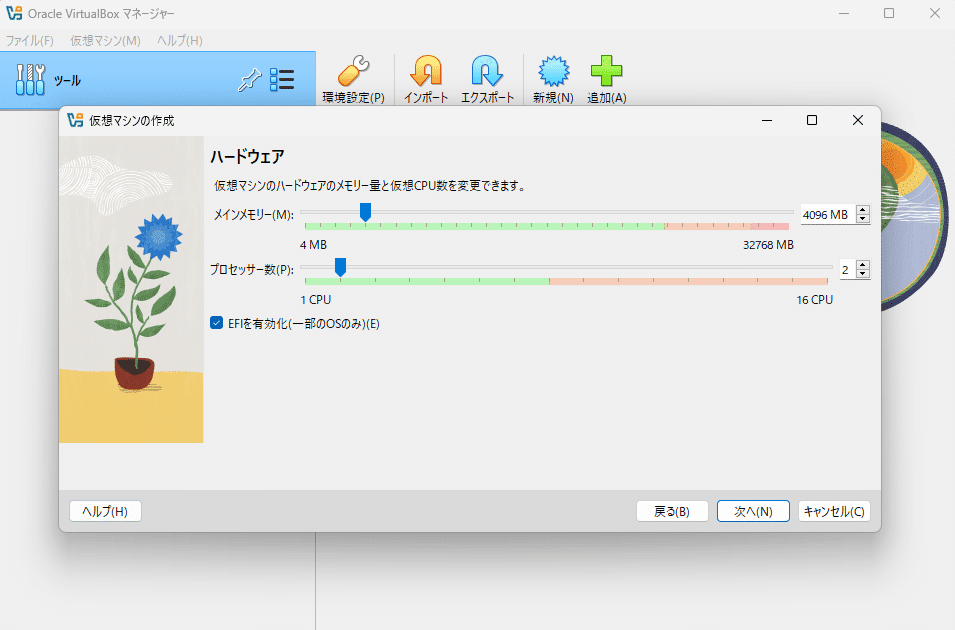Click VirtualBox logo in main title bar

click(x=14, y=13)
